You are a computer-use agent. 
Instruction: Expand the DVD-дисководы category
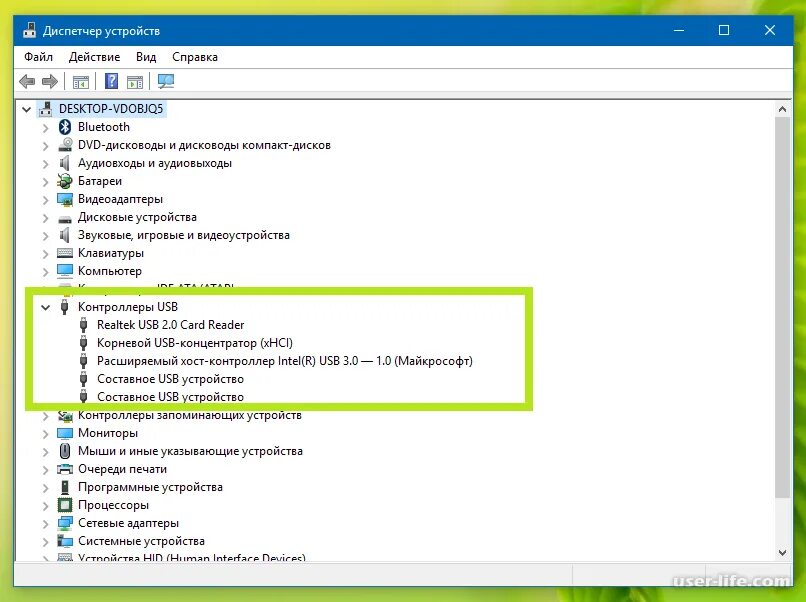point(46,146)
